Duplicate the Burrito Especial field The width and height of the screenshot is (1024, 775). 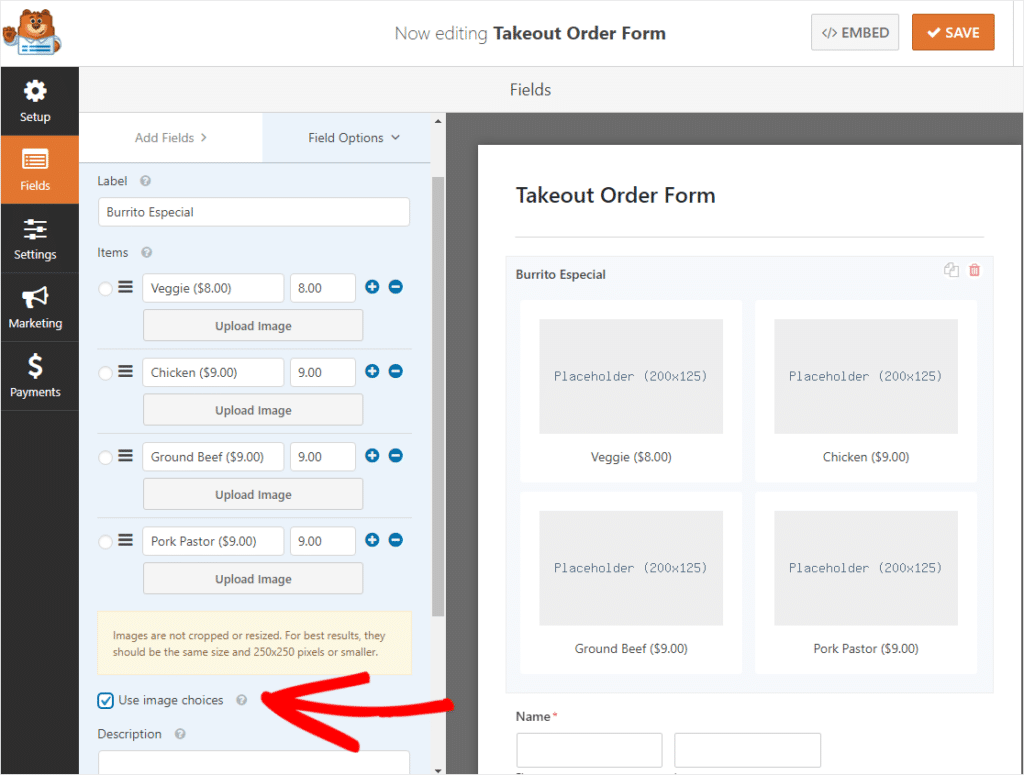pyautogui.click(x=951, y=270)
